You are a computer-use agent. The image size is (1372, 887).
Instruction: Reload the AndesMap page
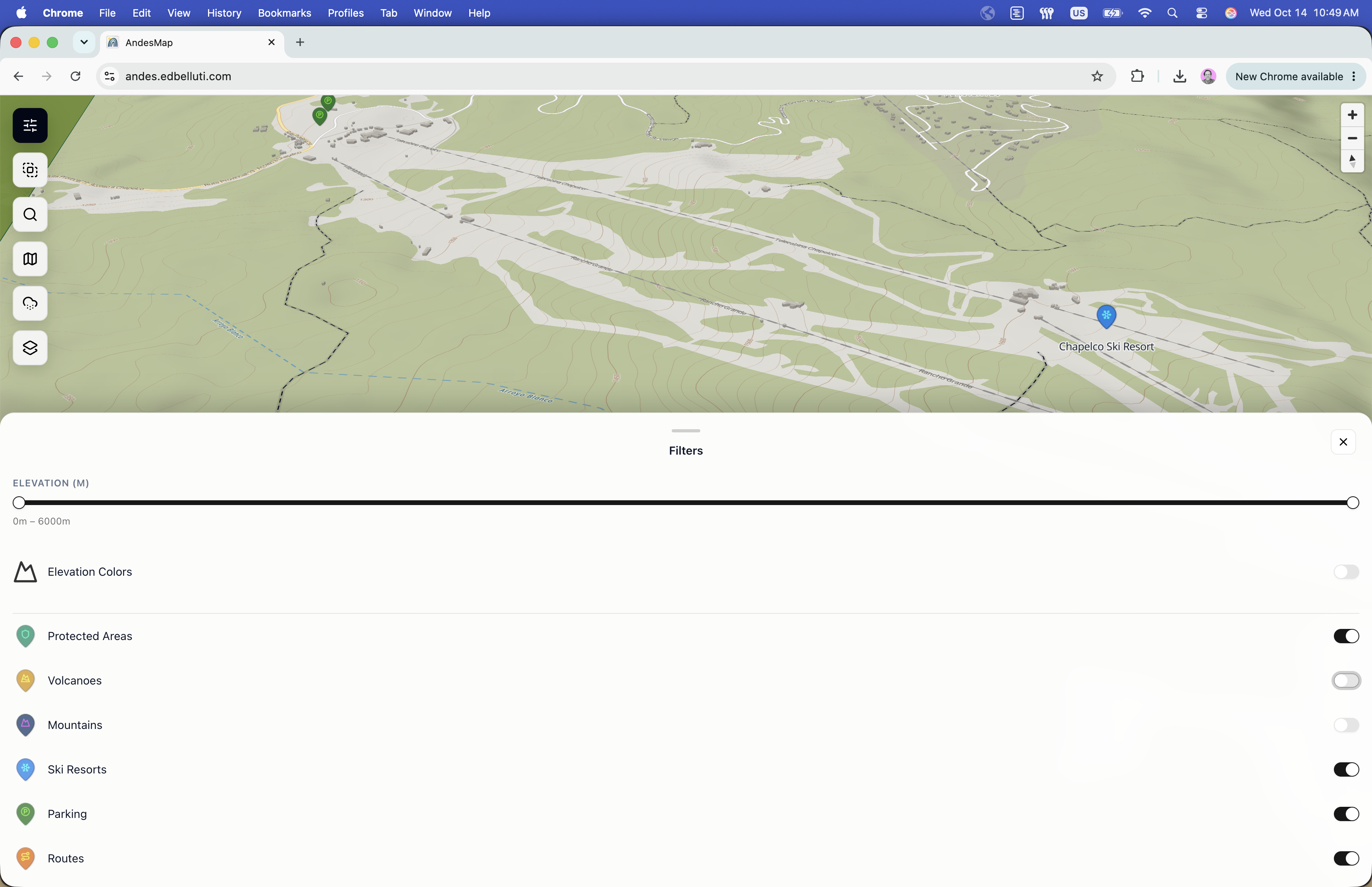pyautogui.click(x=75, y=76)
